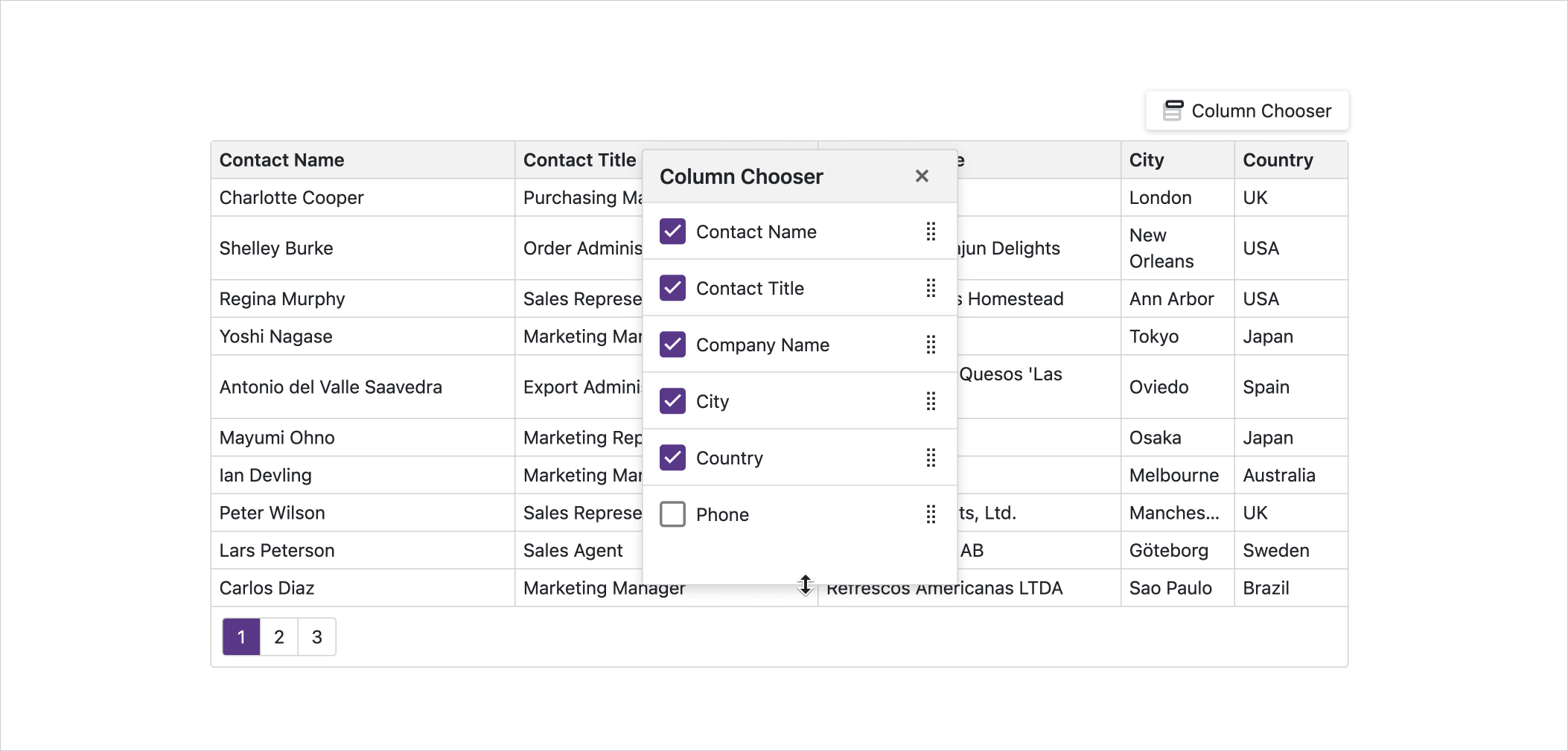Click the drag handle beside Contact Name

coord(931,231)
